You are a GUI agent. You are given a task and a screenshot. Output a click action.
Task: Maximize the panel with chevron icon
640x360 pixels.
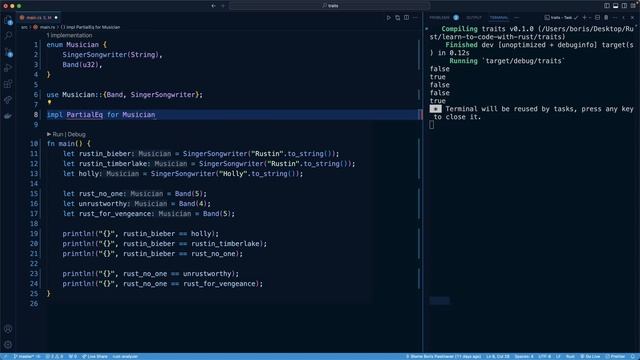[624, 18]
